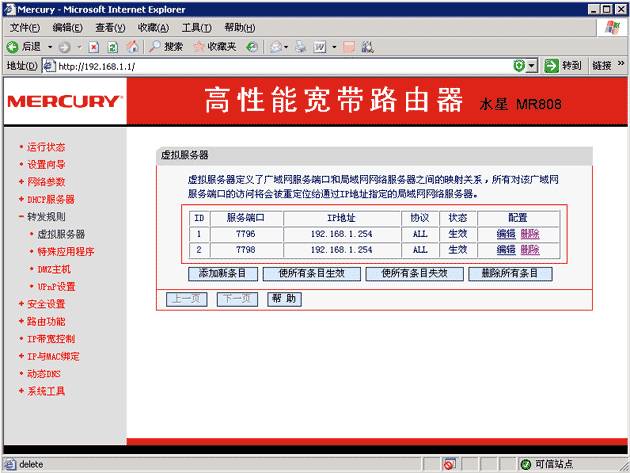The width and height of the screenshot is (630, 473).
Task: Click the 后退 (Back) arrow icon
Action: [x=13, y=47]
